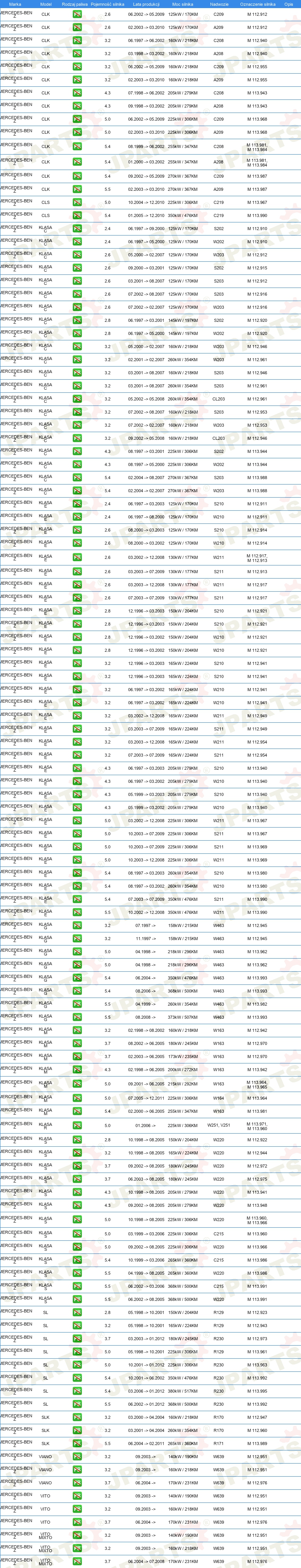The width and height of the screenshot is (301, 1568).
Task: Click production years 07.2005 -> 12.2011
Action: (146, 1099)
